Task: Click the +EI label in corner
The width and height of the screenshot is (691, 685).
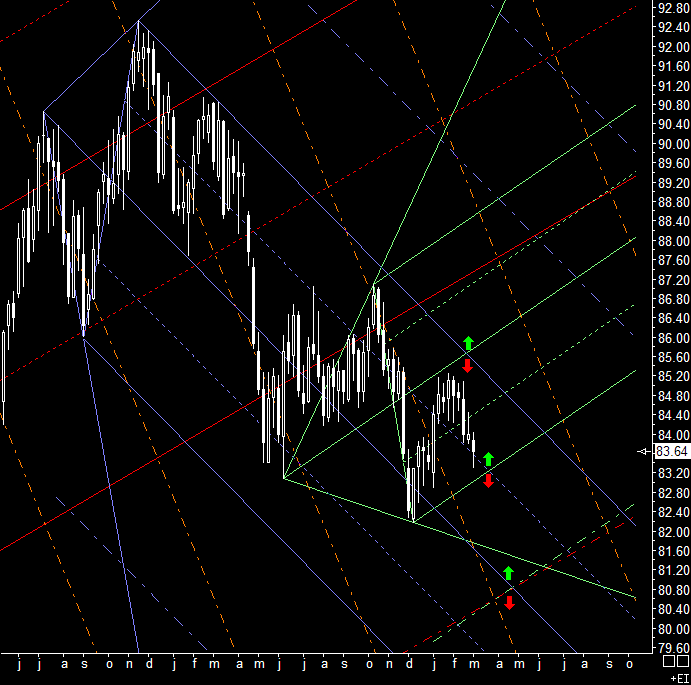Action: (x=679, y=678)
